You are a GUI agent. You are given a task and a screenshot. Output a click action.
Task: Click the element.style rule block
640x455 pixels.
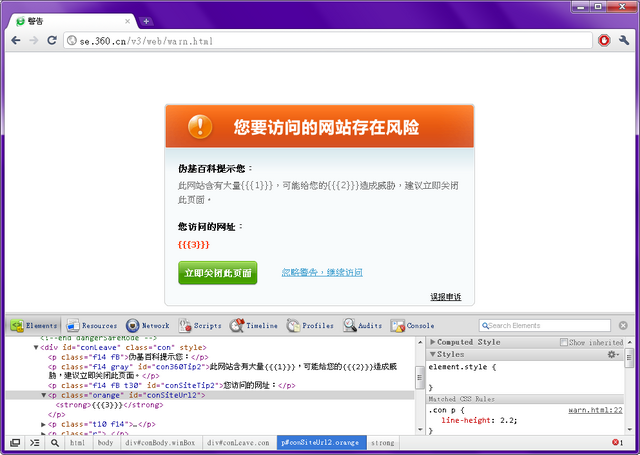click(524, 377)
